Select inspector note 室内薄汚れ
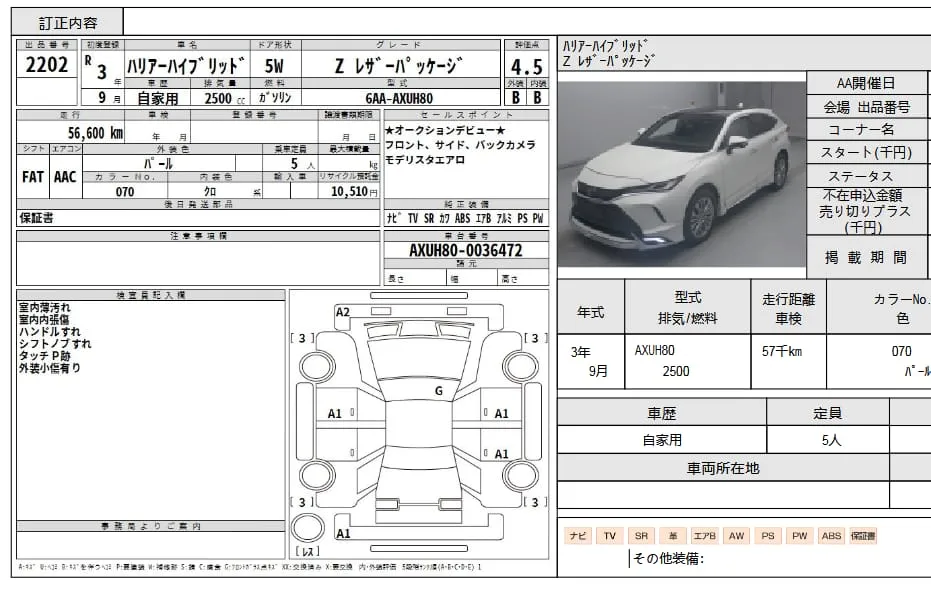 (45, 307)
